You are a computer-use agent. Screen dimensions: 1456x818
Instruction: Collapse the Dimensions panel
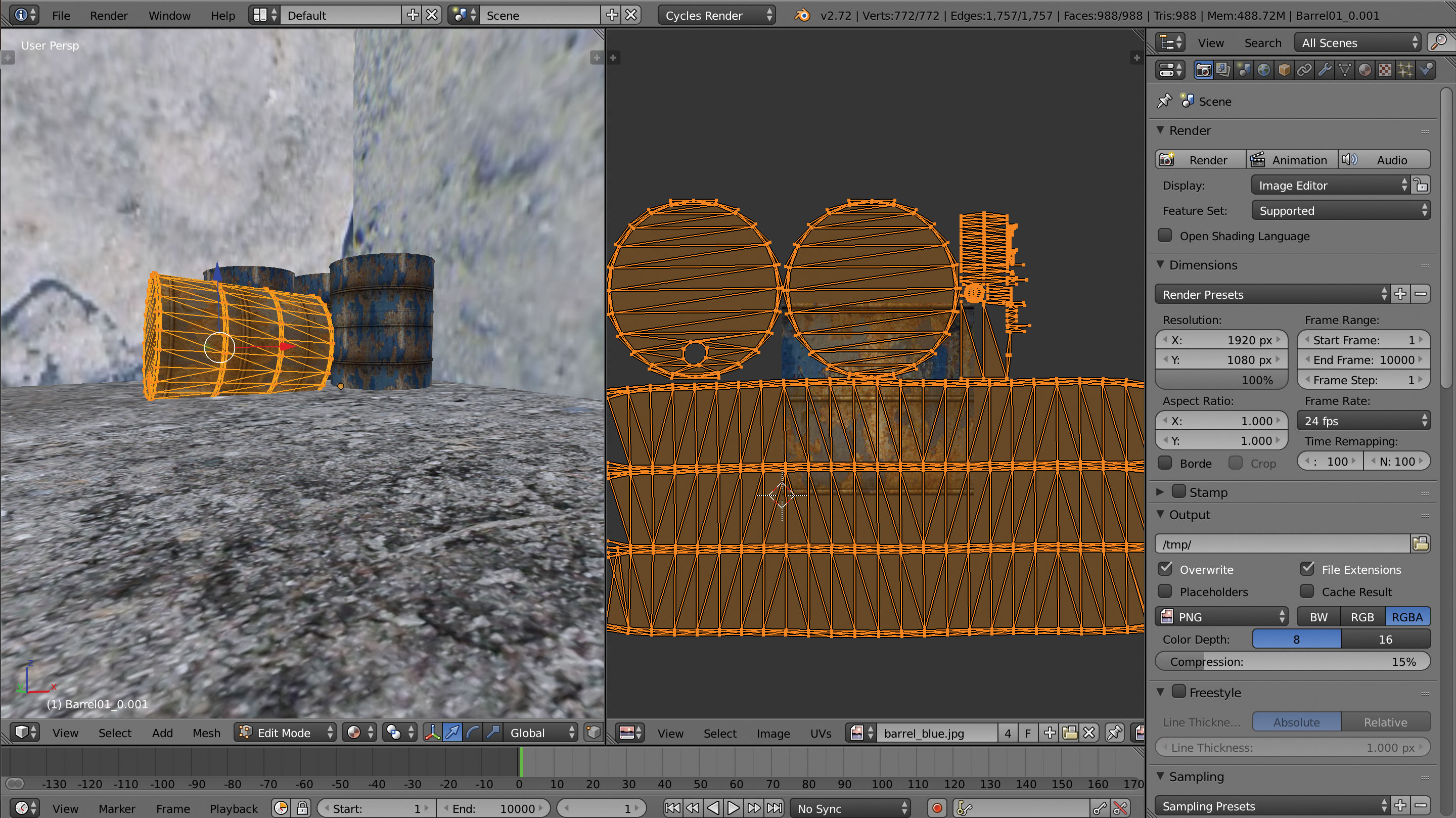pyautogui.click(x=1160, y=264)
